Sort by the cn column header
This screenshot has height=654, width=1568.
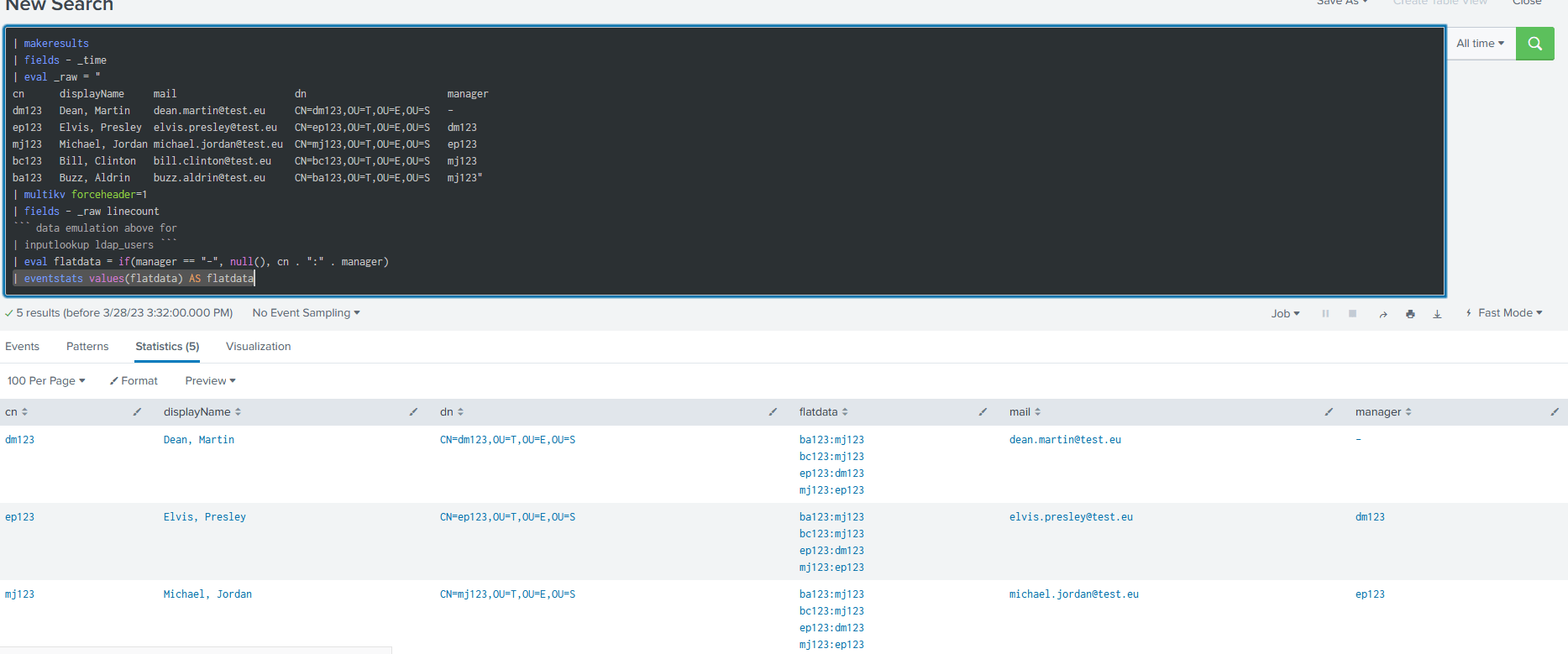point(17,412)
